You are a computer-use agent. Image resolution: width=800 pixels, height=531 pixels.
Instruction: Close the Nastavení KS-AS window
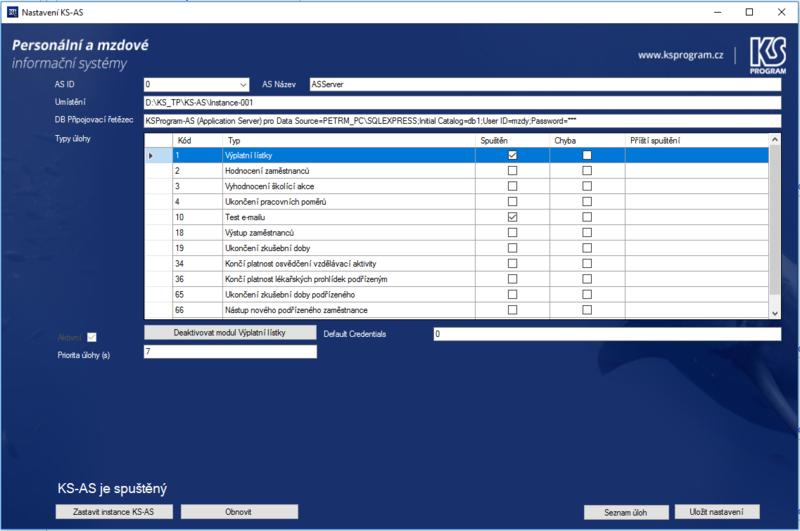pyautogui.click(x=781, y=12)
